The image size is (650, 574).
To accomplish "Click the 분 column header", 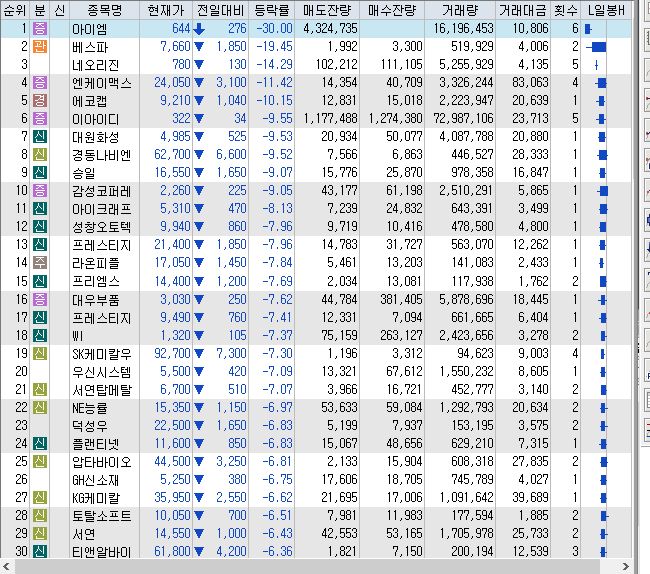I will click(x=40, y=10).
